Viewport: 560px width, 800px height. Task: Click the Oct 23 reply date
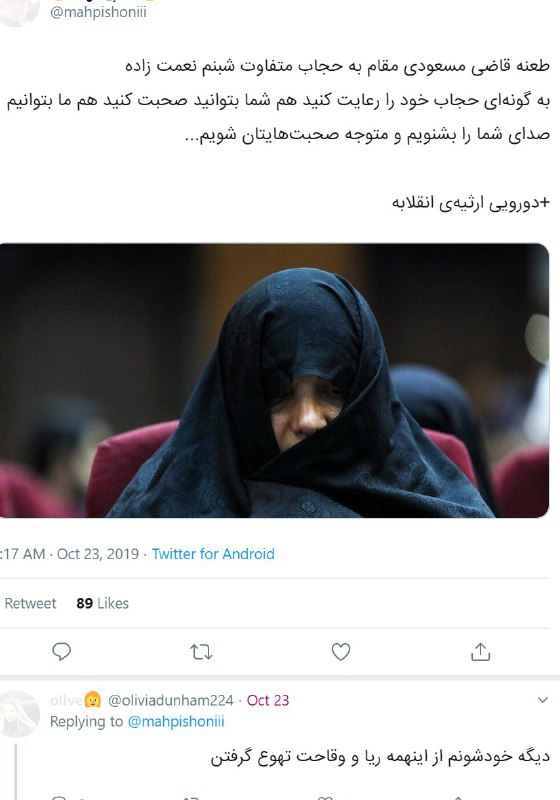[x=268, y=701]
